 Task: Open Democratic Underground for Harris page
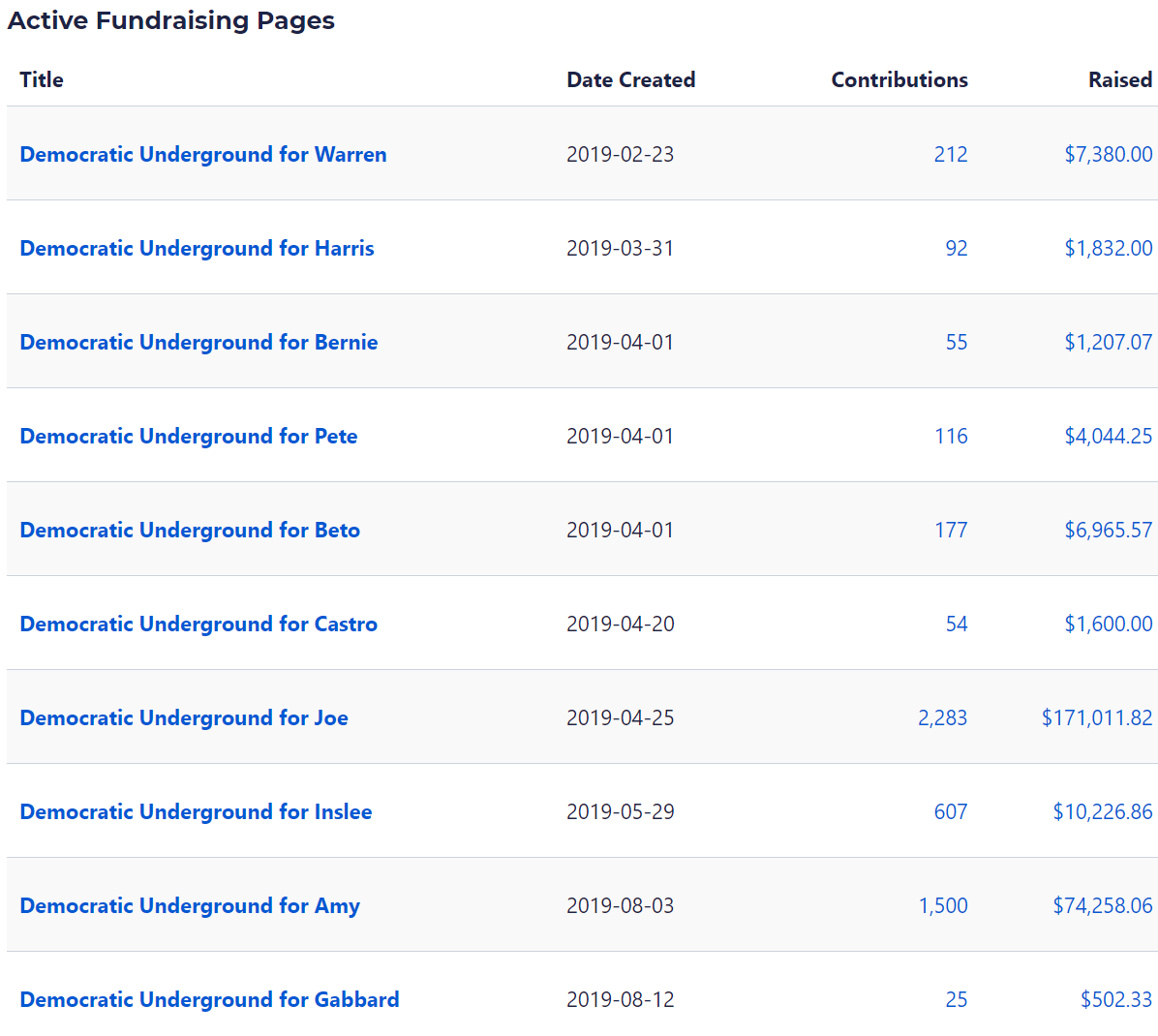(x=197, y=249)
